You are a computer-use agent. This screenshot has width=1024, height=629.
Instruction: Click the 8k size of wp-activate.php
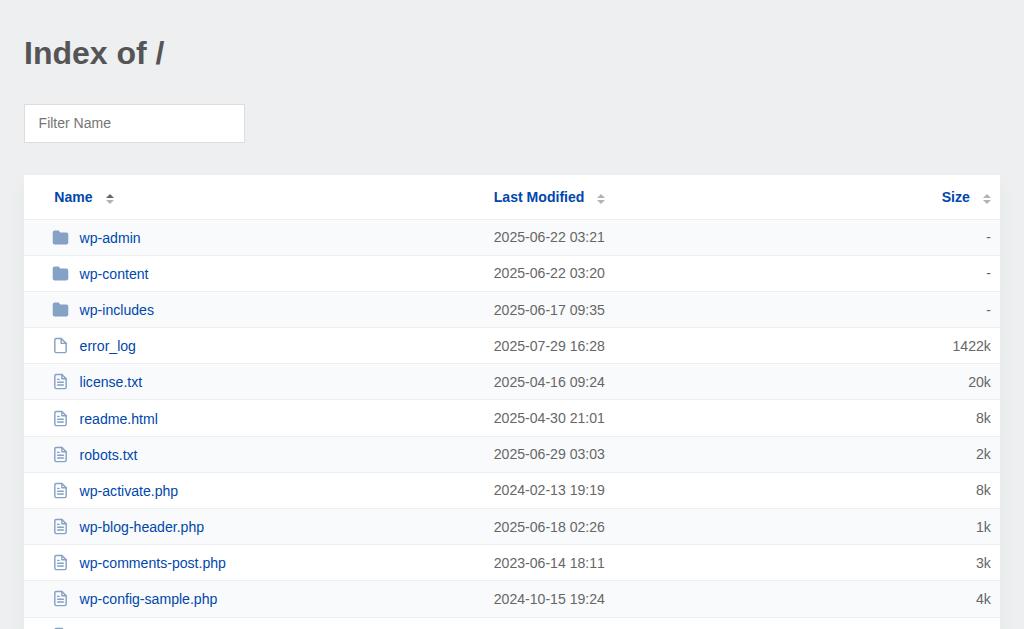(983, 490)
